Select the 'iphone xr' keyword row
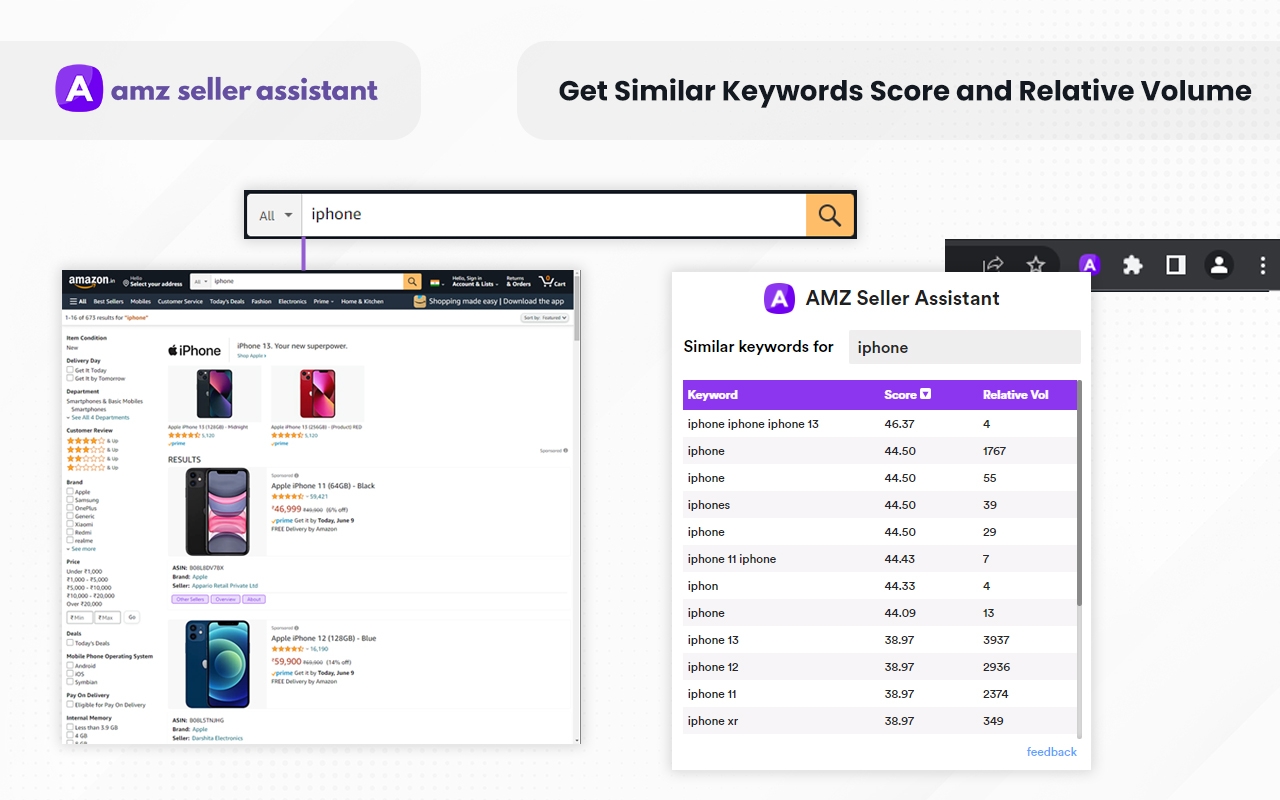Image resolution: width=1280 pixels, height=800 pixels. [880, 721]
